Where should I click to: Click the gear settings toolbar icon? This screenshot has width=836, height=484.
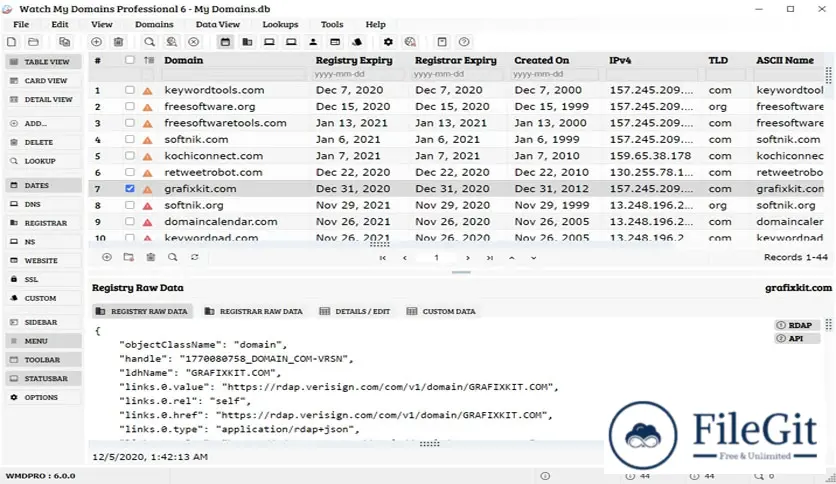click(388, 42)
